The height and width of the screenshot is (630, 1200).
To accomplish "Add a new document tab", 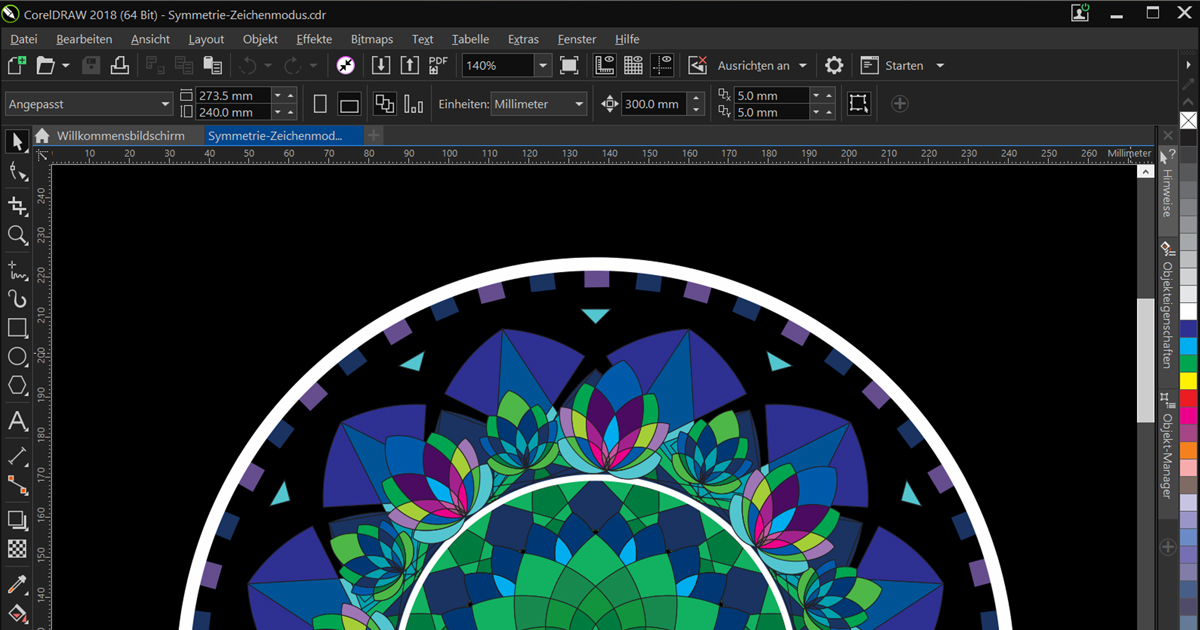I will coord(373,135).
